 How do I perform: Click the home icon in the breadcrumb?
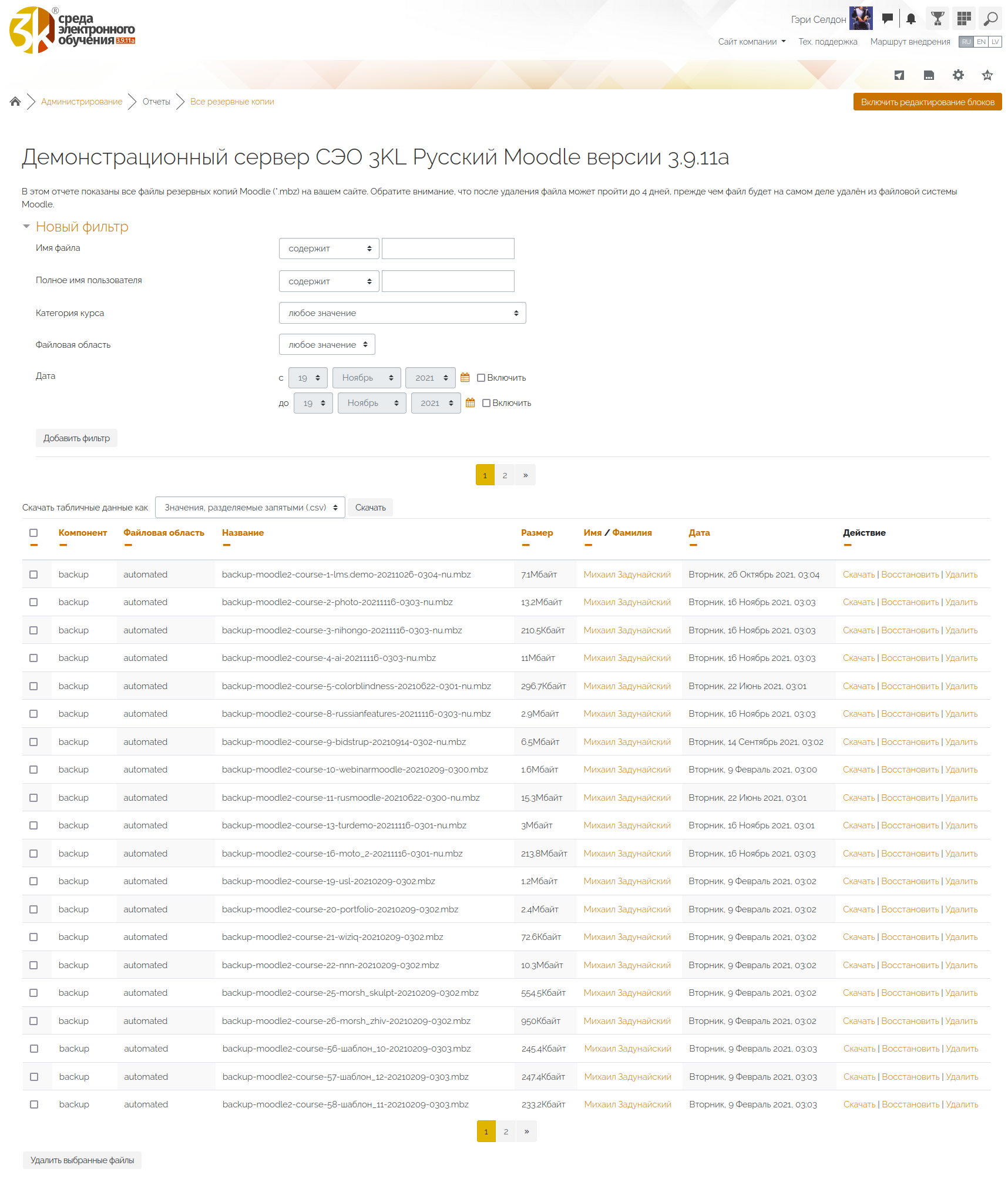15,102
